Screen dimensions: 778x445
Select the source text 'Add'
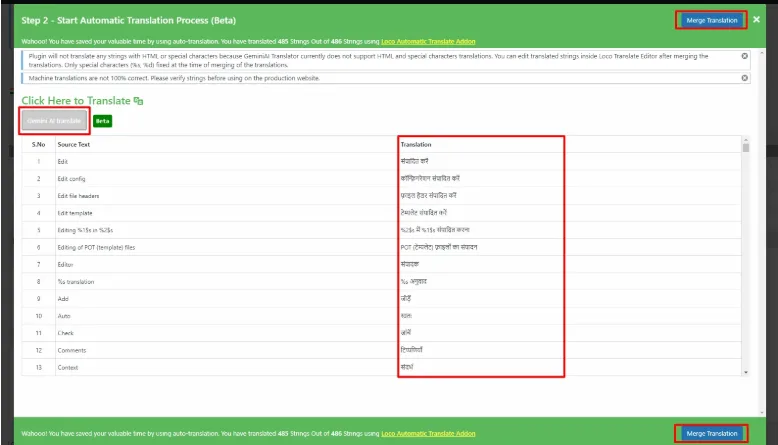[x=63, y=299]
